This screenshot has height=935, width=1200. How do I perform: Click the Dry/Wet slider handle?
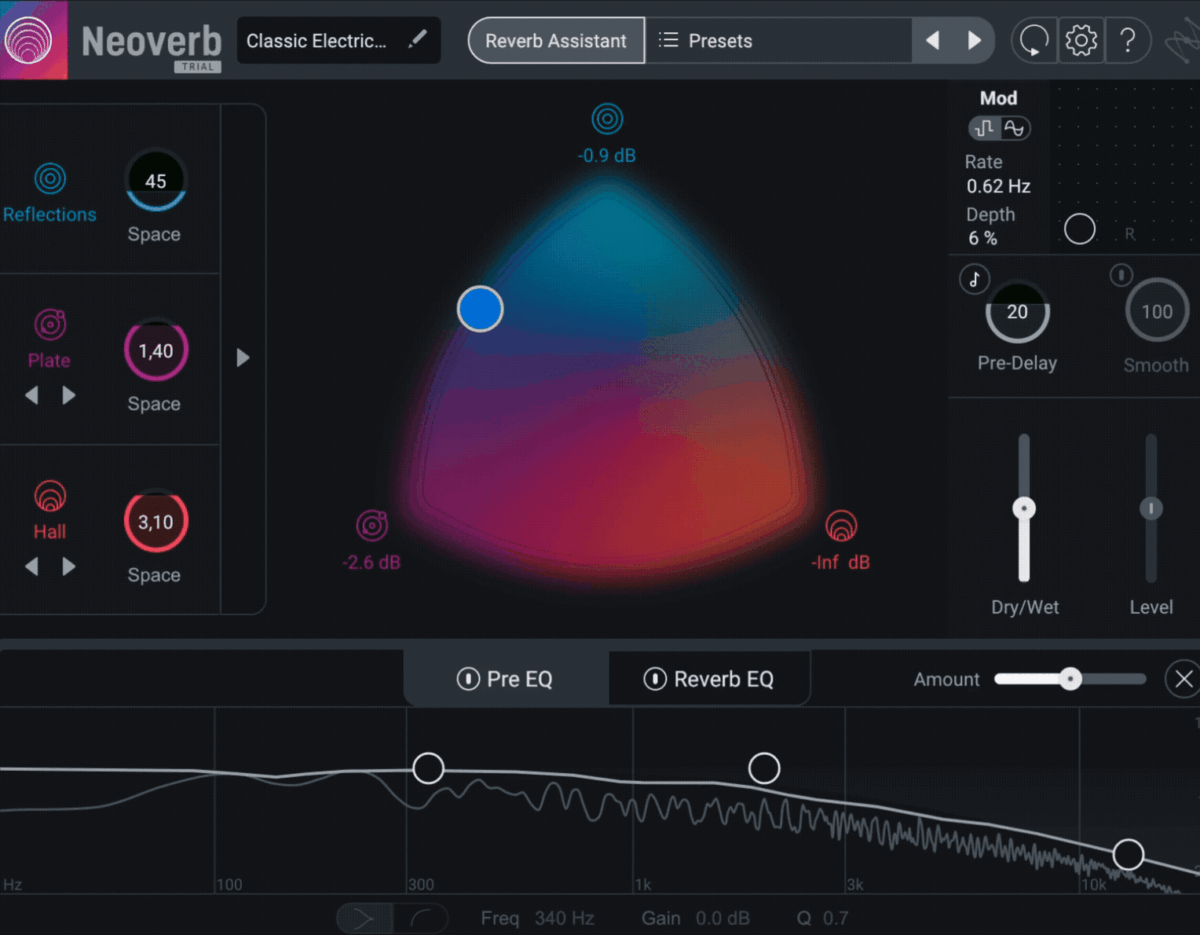click(1024, 508)
